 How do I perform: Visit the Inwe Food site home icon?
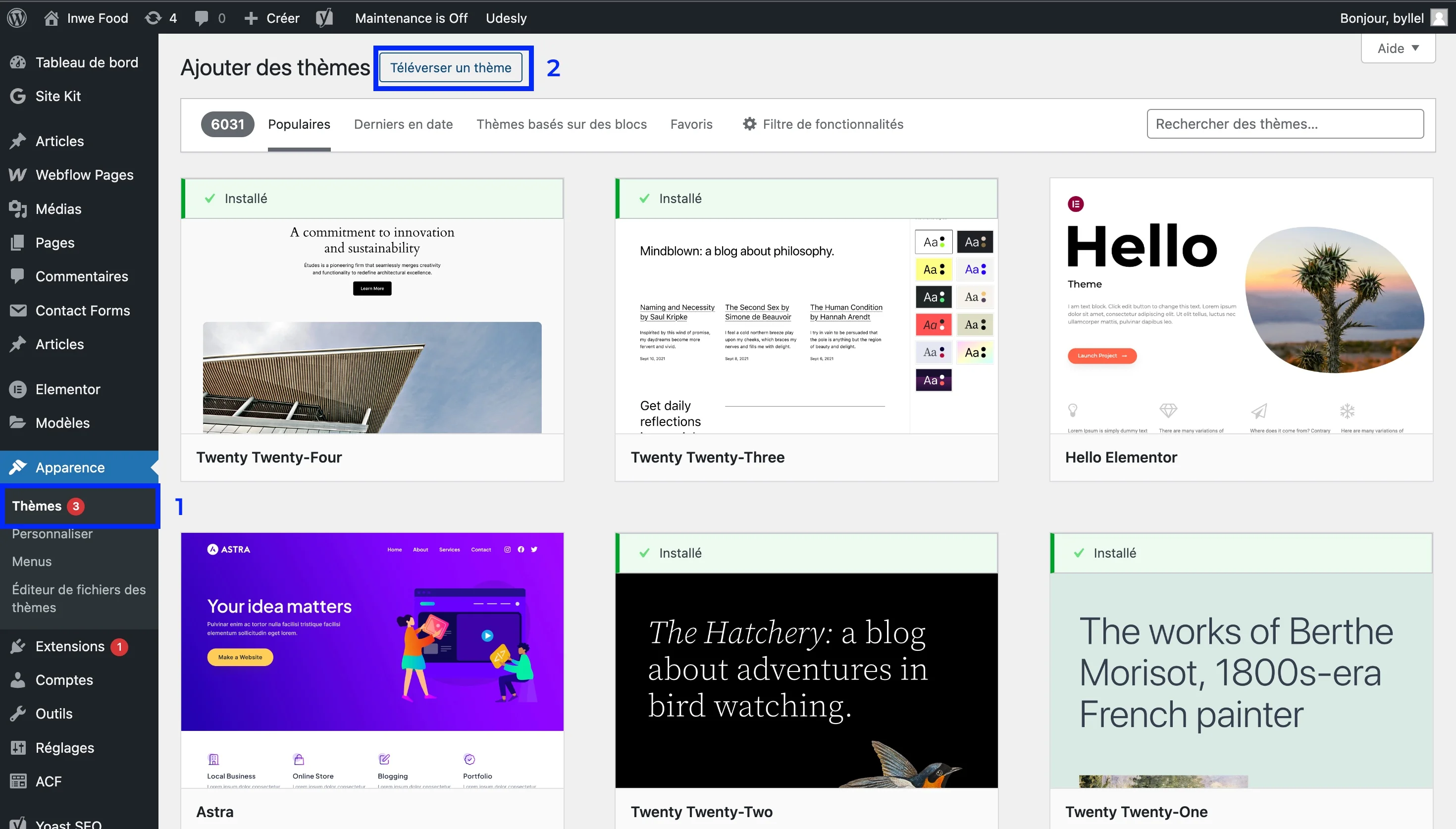[x=51, y=18]
